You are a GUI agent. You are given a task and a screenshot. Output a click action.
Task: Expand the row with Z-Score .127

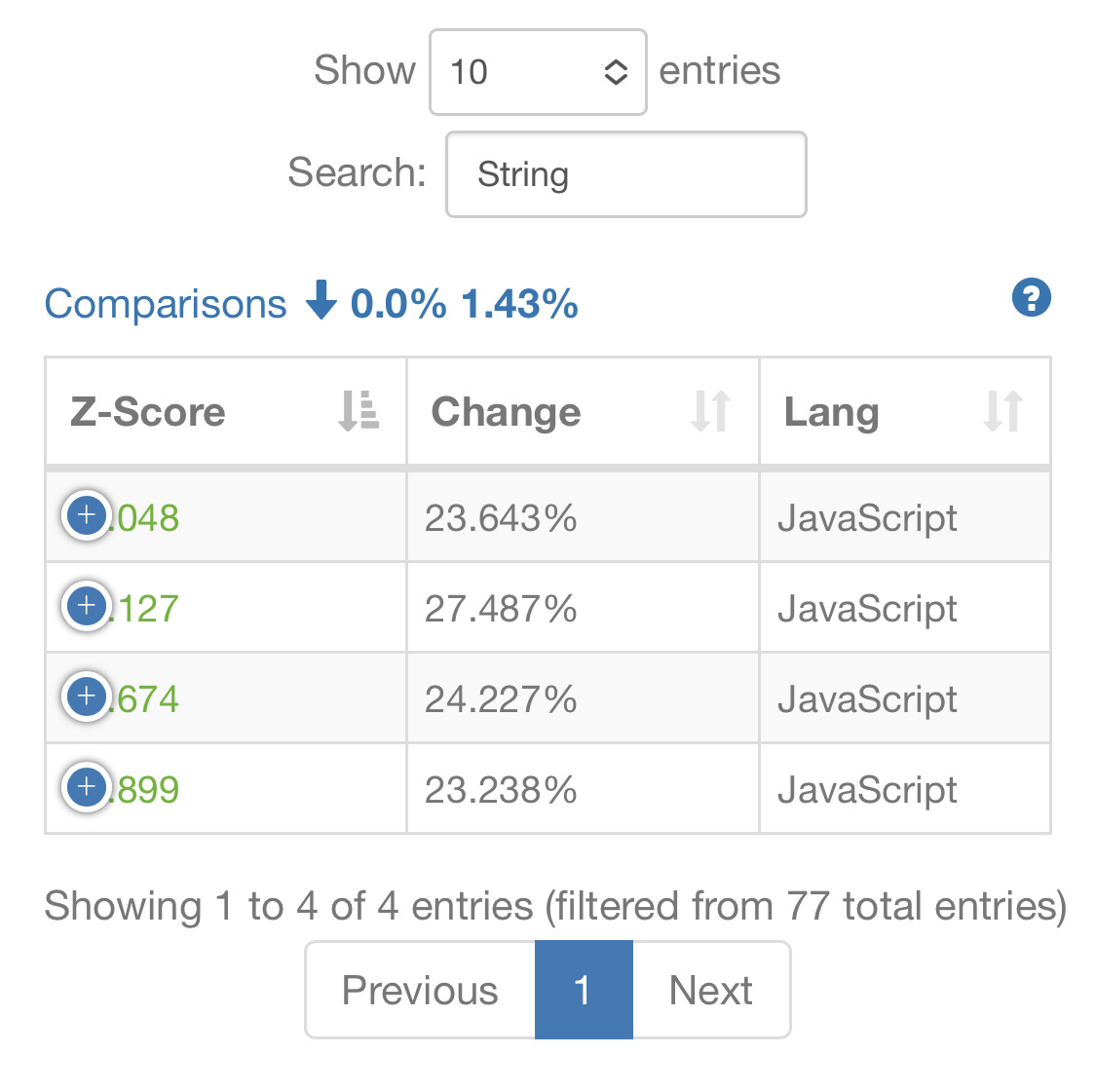click(x=87, y=606)
